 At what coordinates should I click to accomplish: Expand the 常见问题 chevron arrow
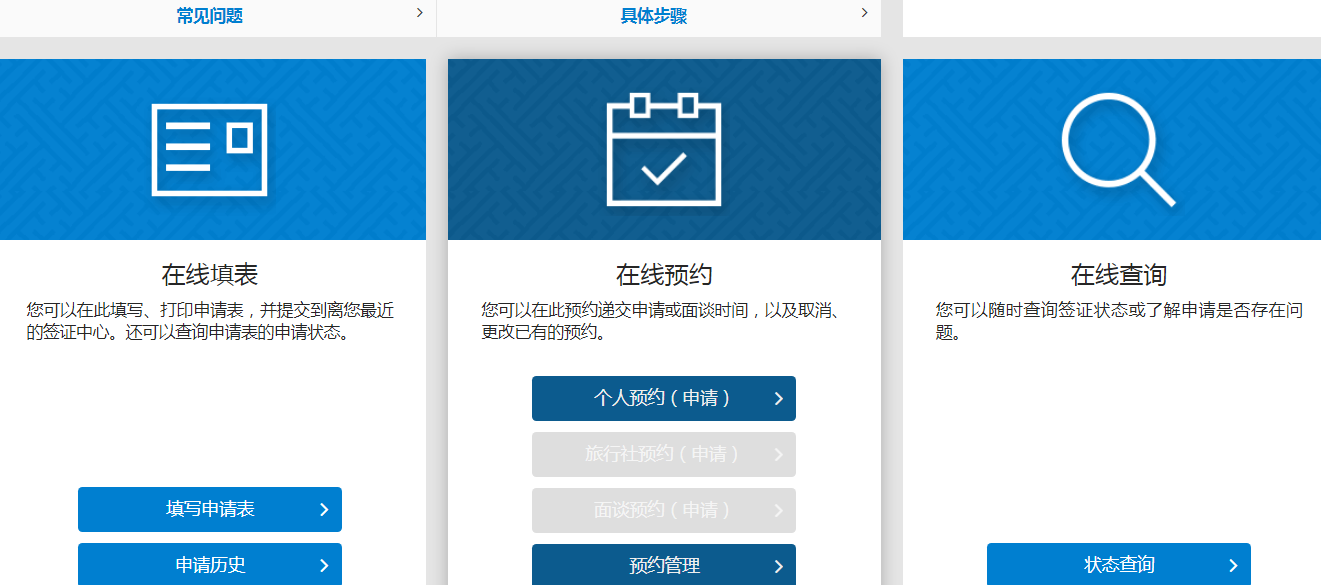tap(419, 13)
